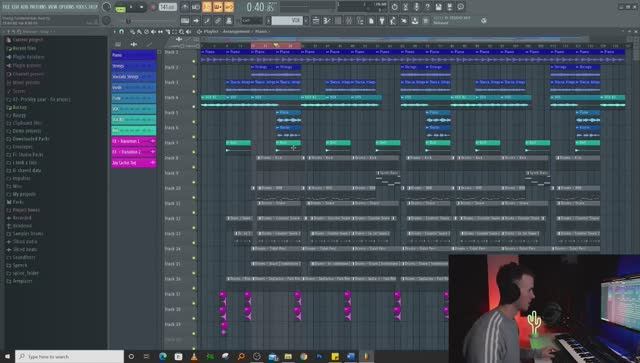Click the red Record button

pos(153,7)
